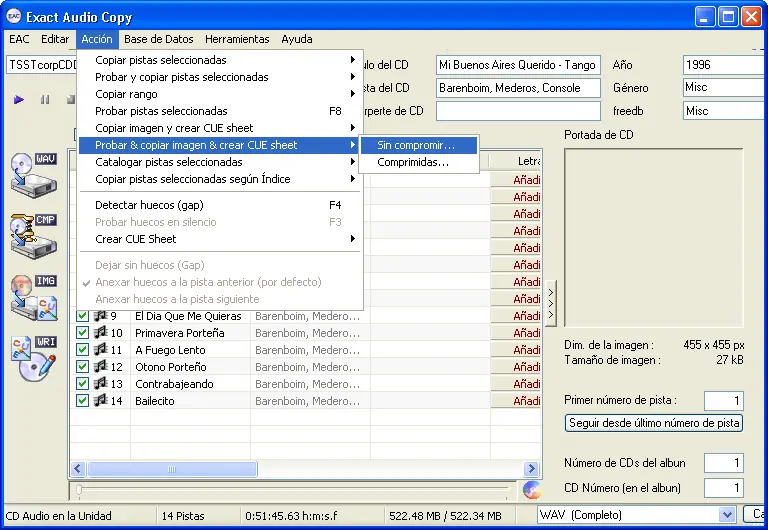Viewport: 768px width, 530px height.
Task: Click the Exact Audio Copy title bar icon
Action: coord(14,17)
